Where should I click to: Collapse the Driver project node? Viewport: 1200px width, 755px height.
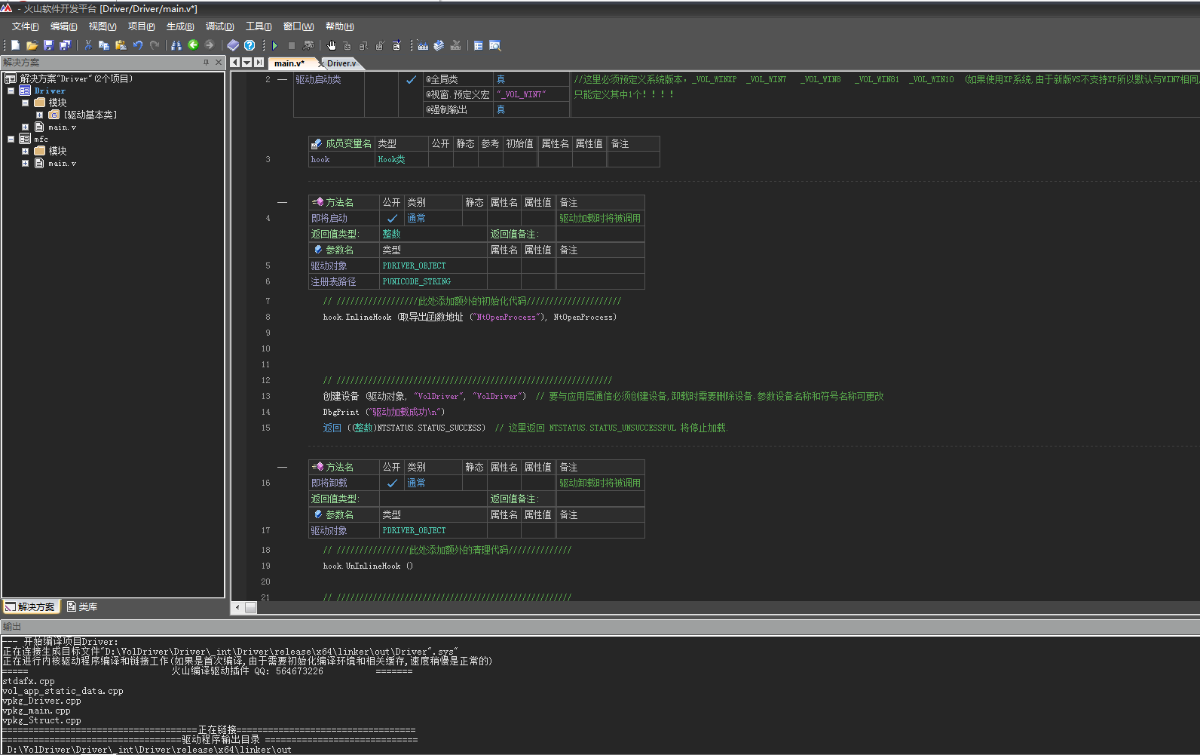pos(11,90)
